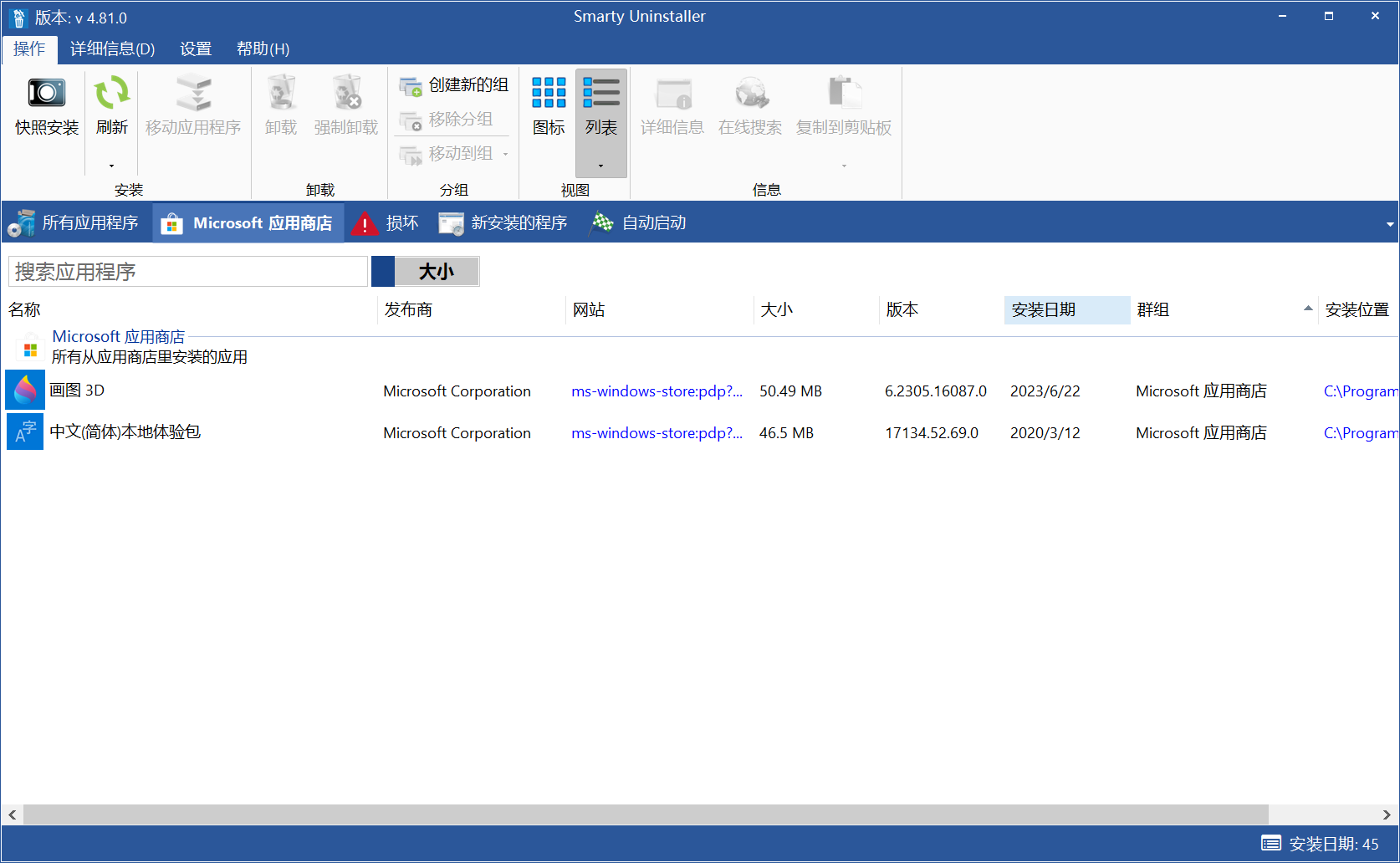Click the 卸载 uninstall icon
Image resolution: width=1400 pixels, height=863 pixels.
click(281, 92)
